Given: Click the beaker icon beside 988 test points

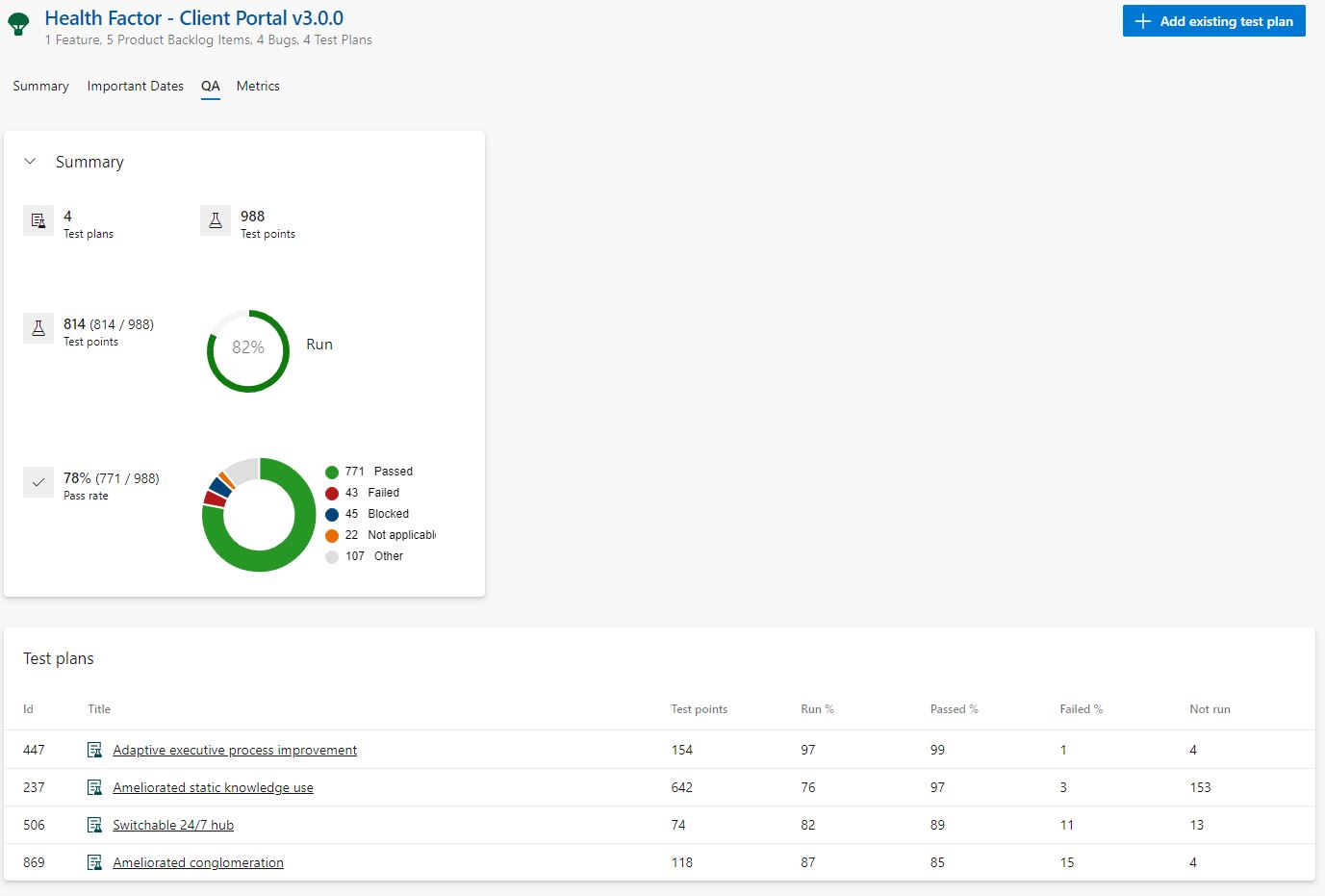Looking at the screenshot, I should pyautogui.click(x=216, y=220).
